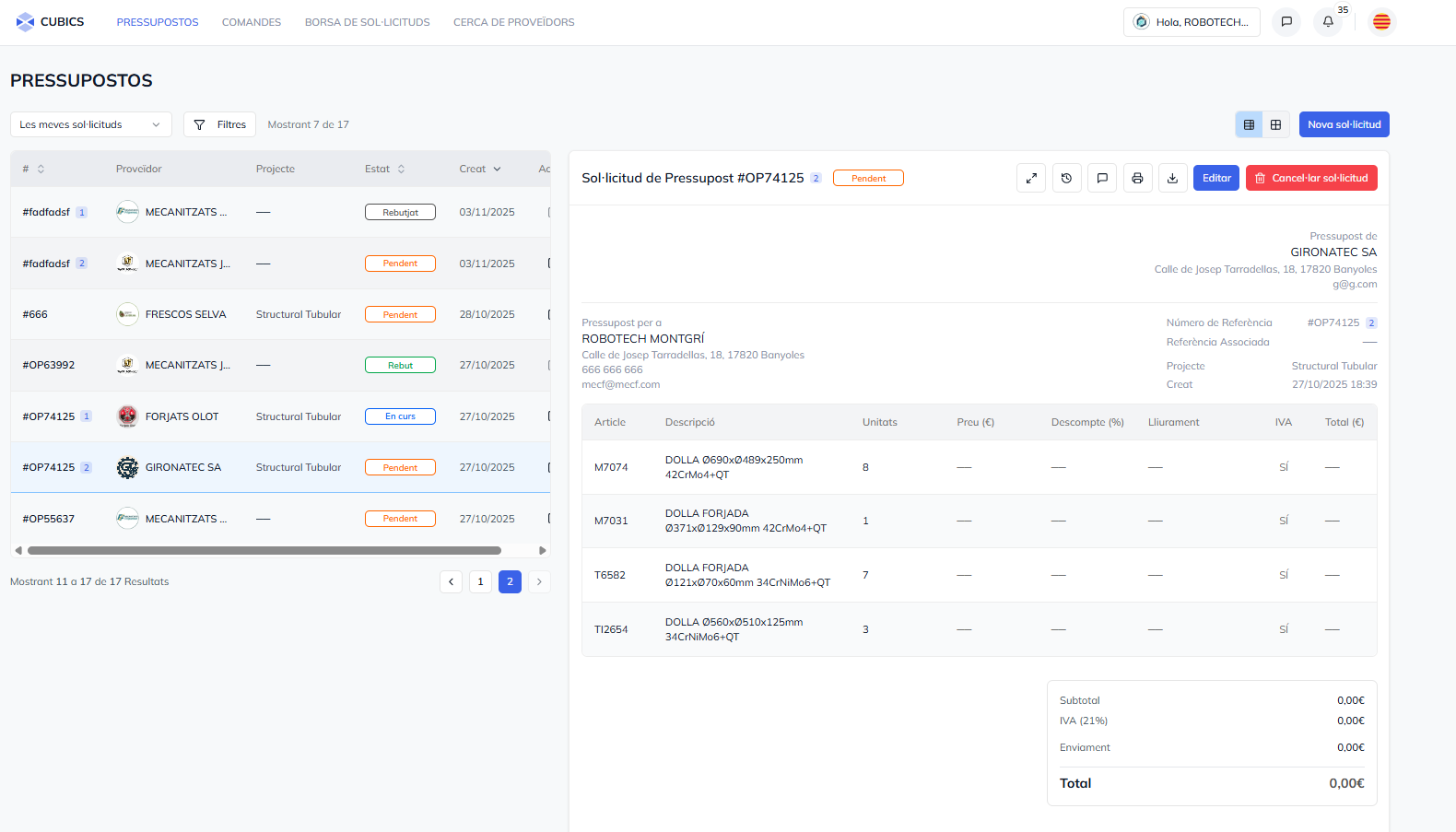The width and height of the screenshot is (1456, 832).
Task: Print the quote request
Action: click(x=1137, y=178)
